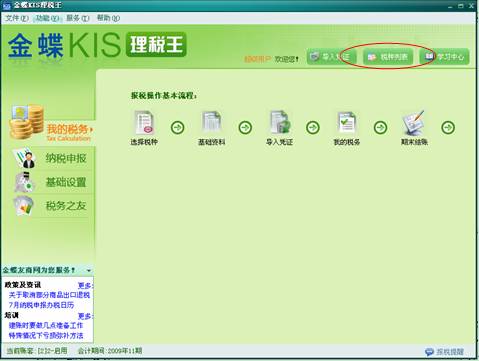Click the 我的税务 workflow icon

point(347,123)
